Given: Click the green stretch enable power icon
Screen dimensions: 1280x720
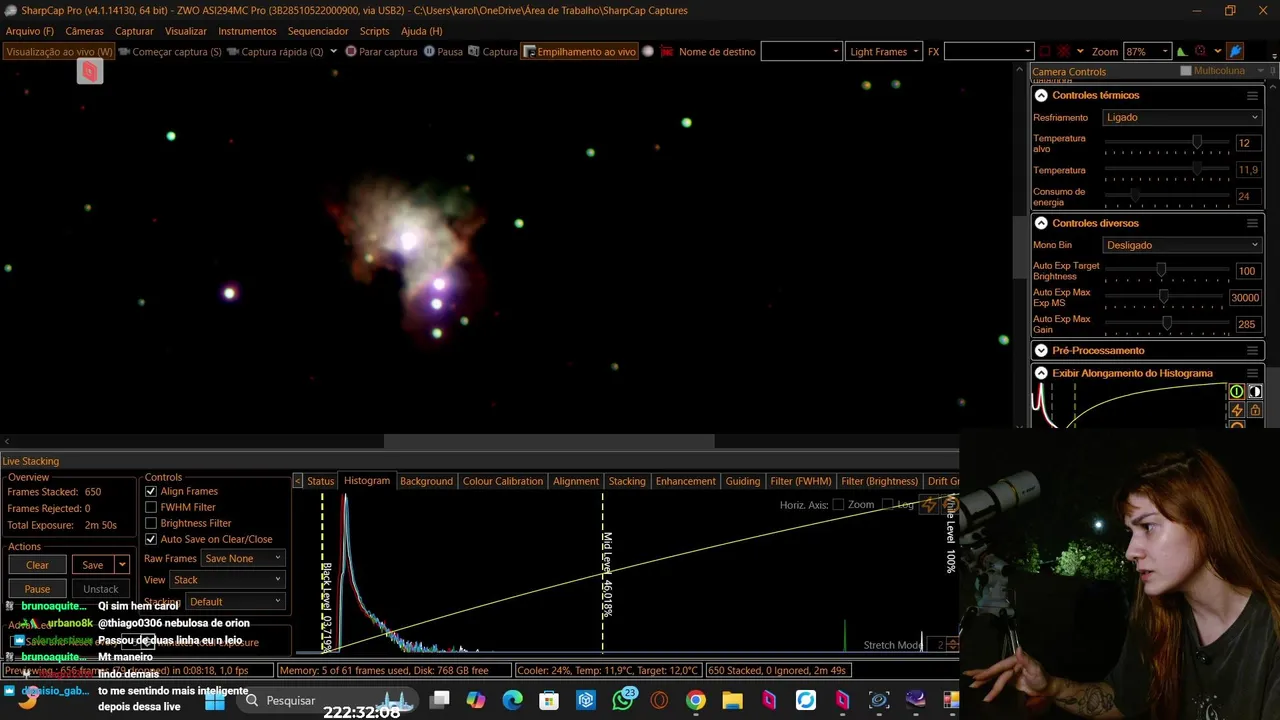Looking at the screenshot, I should tap(1237, 391).
